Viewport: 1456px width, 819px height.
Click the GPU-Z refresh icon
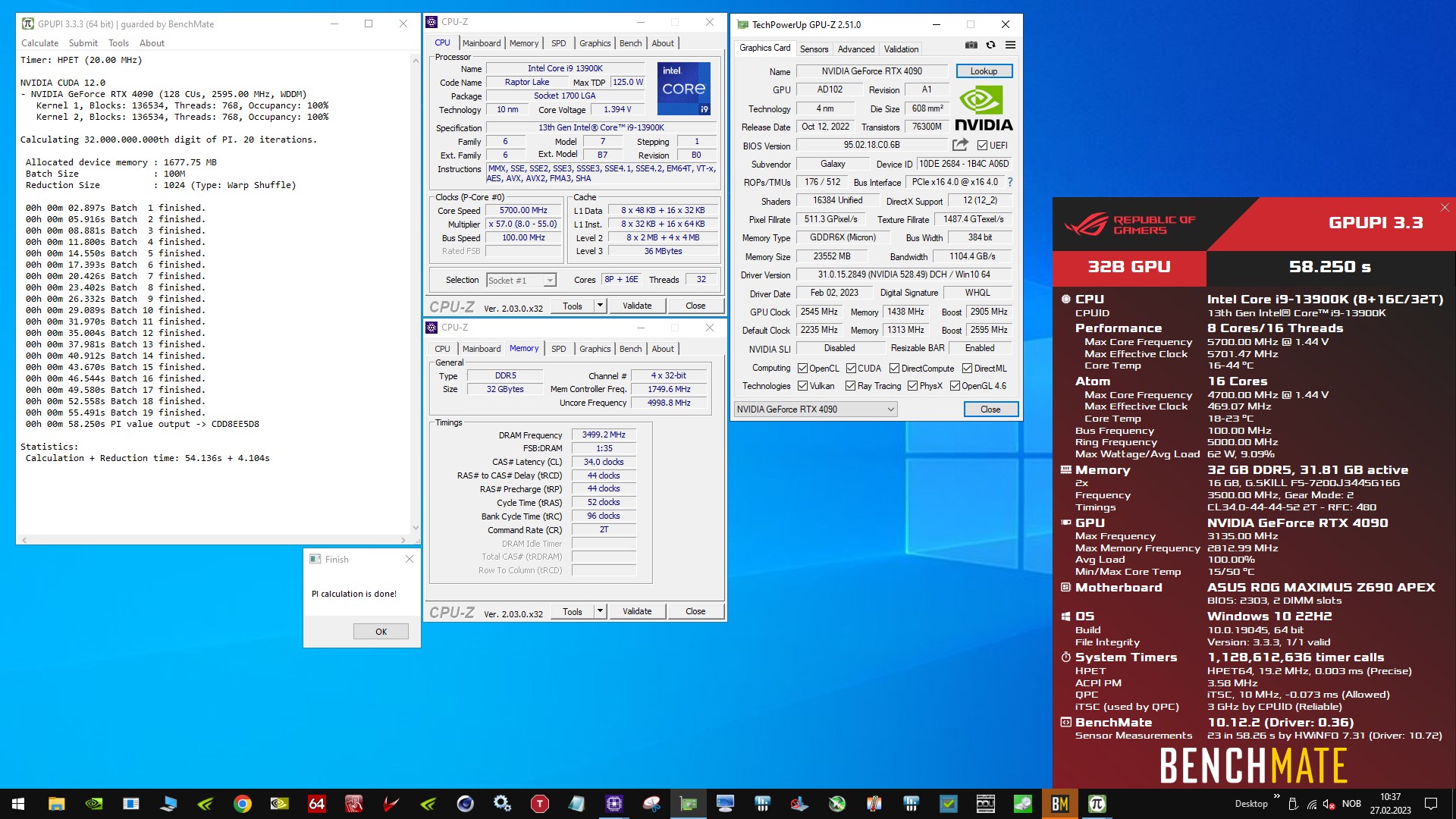990,45
